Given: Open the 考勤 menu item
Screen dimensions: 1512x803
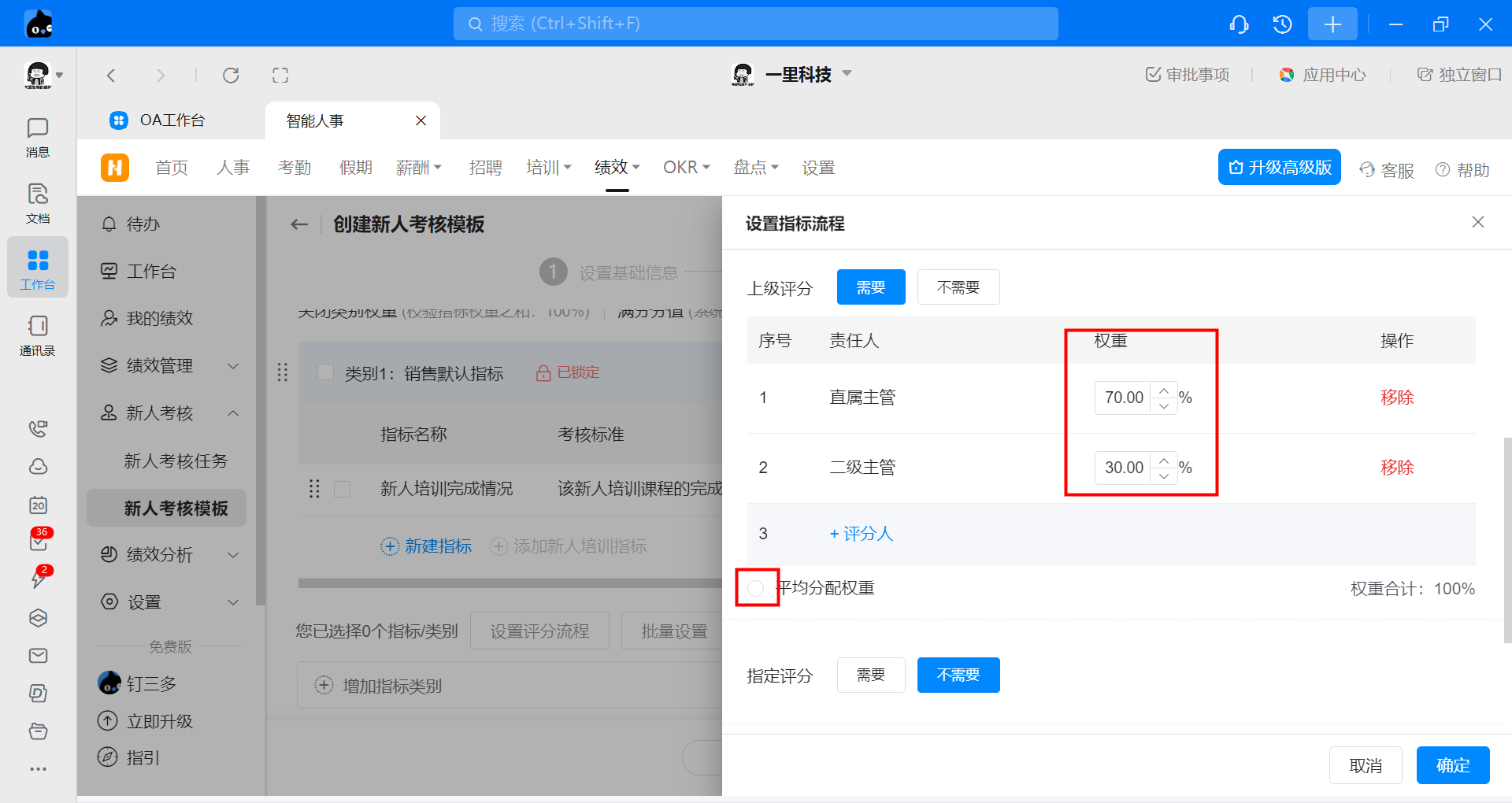Looking at the screenshot, I should 295,168.
